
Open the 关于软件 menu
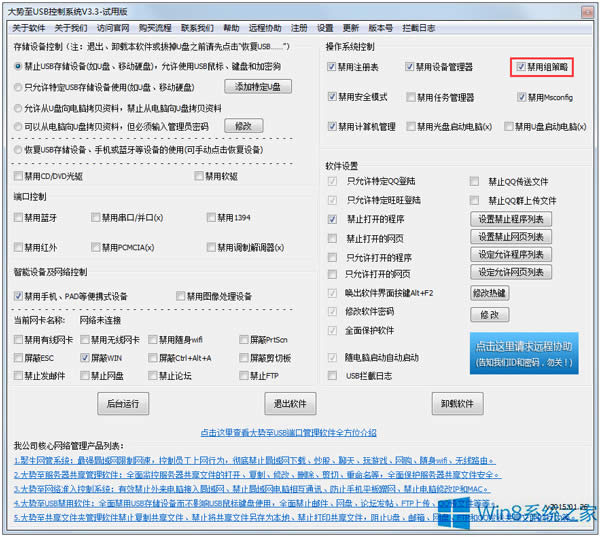pyautogui.click(x=28, y=27)
